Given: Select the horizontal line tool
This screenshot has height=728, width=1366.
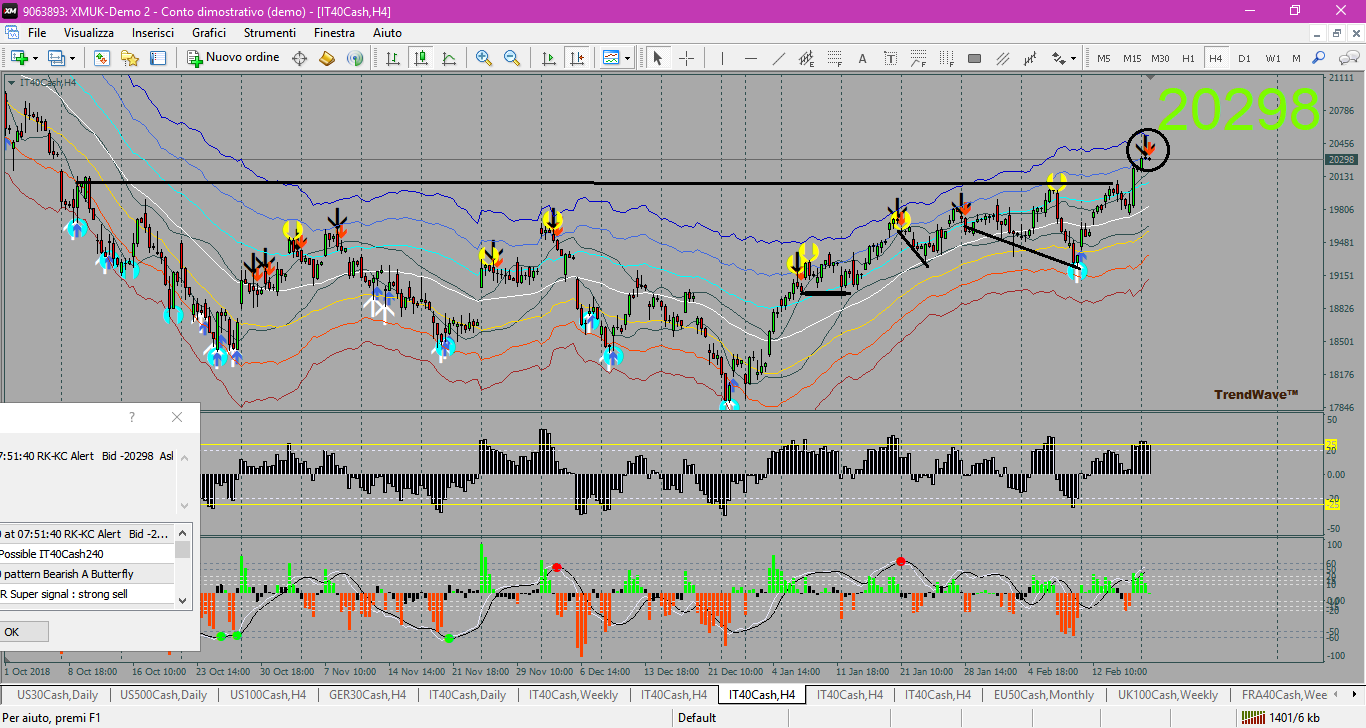Looking at the screenshot, I should click(x=750, y=58).
